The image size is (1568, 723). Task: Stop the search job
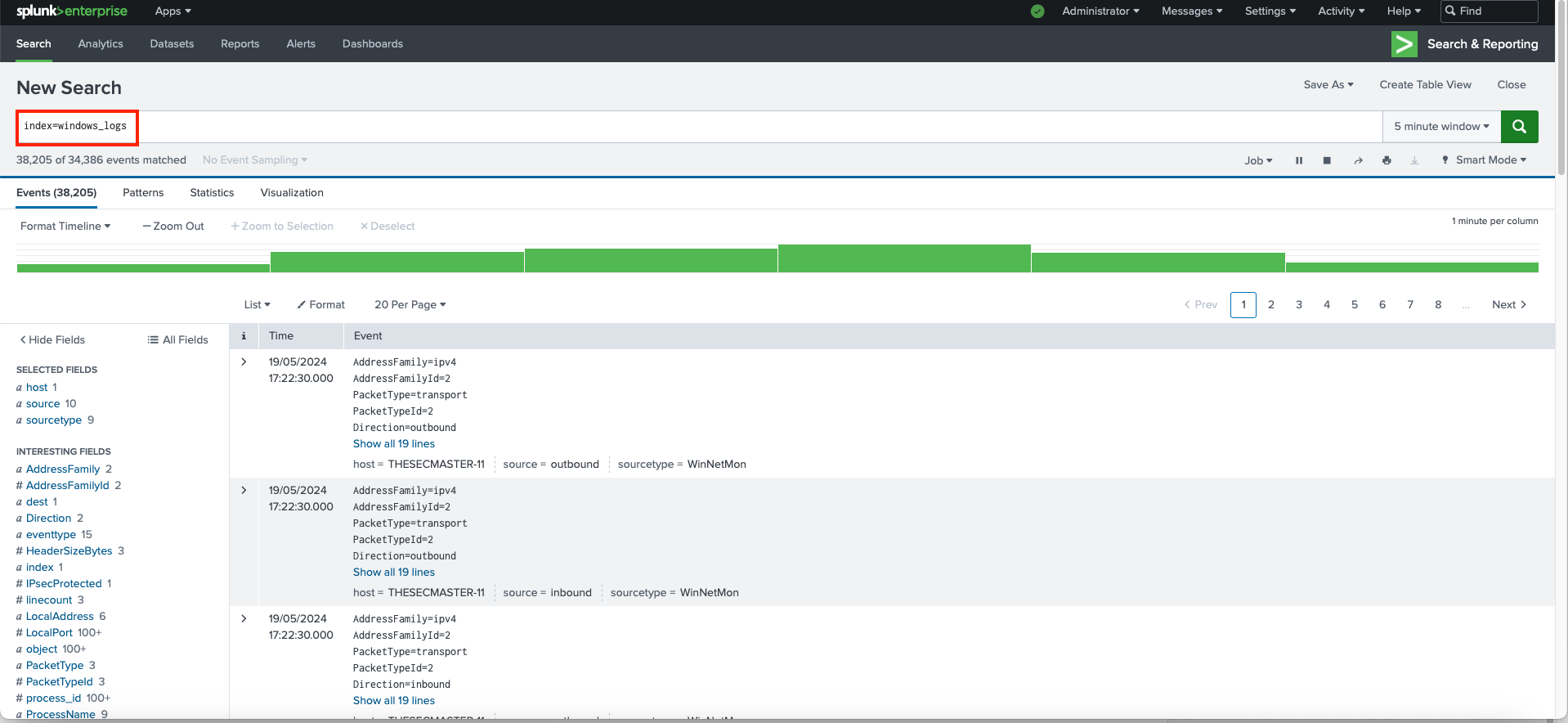(x=1327, y=161)
